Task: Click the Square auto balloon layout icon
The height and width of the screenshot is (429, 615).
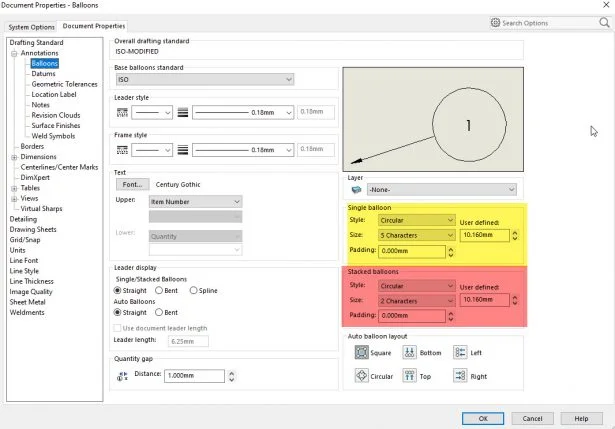Action: (361, 352)
